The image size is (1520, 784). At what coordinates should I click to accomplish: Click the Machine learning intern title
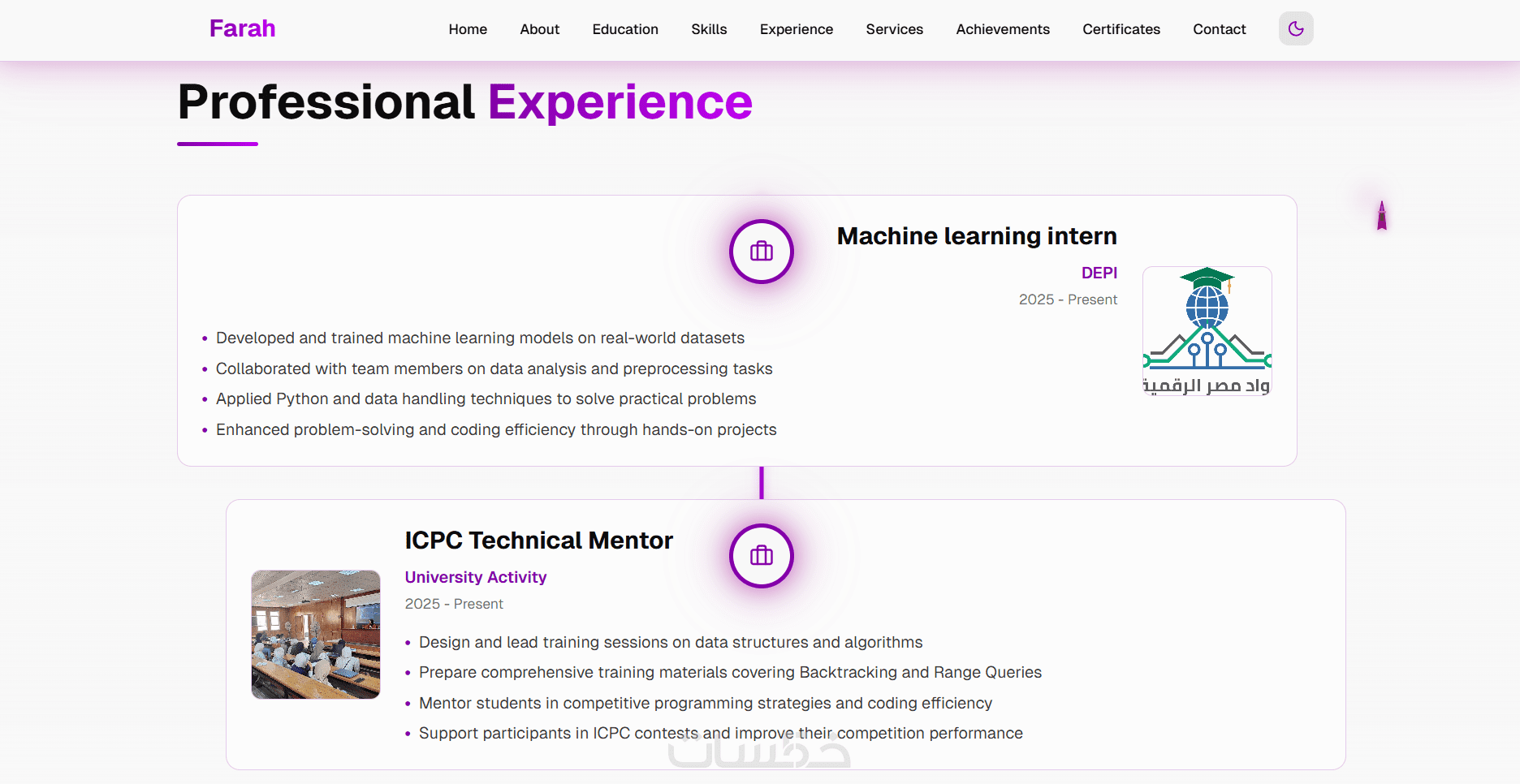pyautogui.click(x=976, y=236)
